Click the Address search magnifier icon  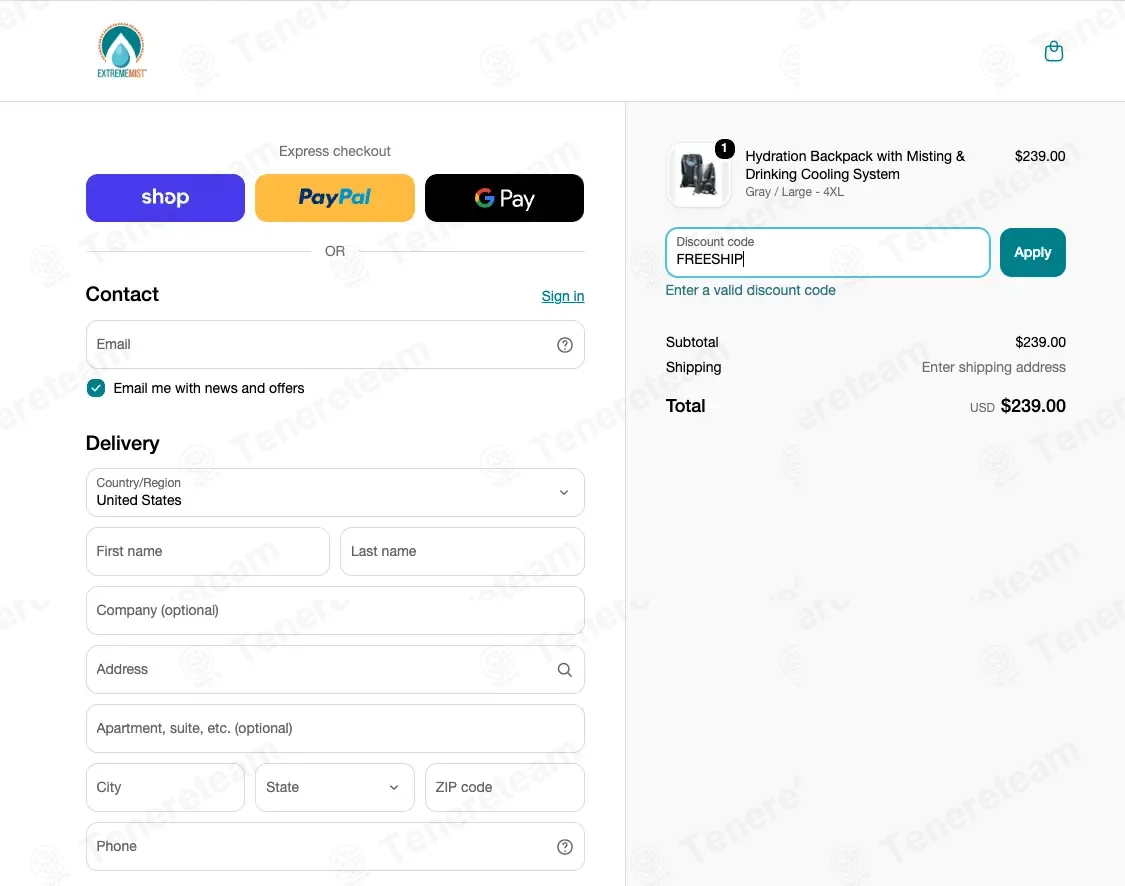click(x=565, y=669)
